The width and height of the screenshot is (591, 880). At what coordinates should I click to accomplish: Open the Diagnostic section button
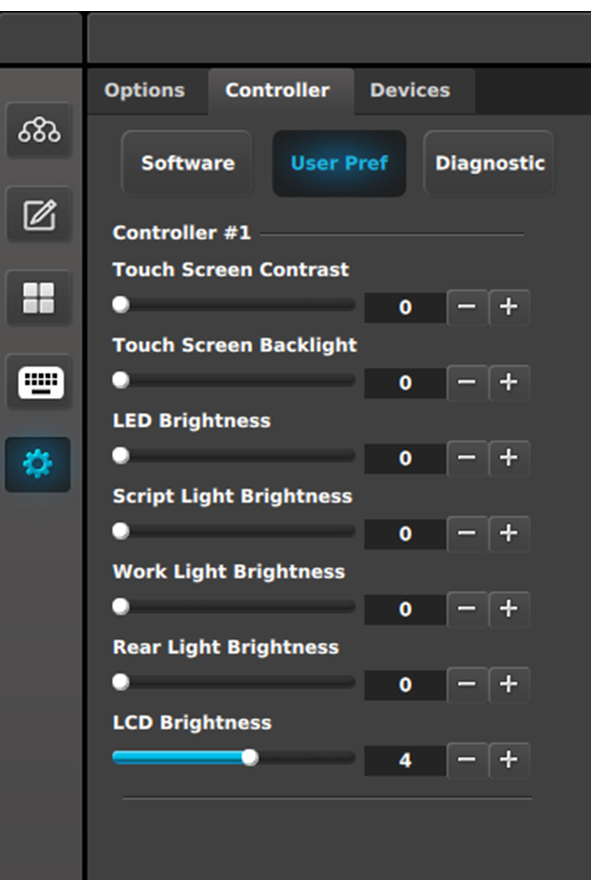click(x=489, y=163)
